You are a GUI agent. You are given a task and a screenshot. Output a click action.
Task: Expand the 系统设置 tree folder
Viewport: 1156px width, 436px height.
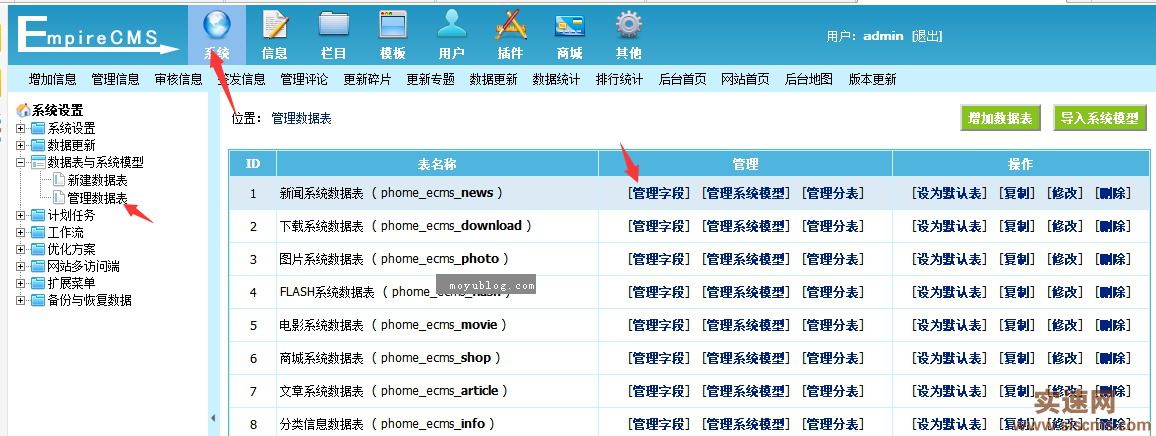(x=21, y=128)
